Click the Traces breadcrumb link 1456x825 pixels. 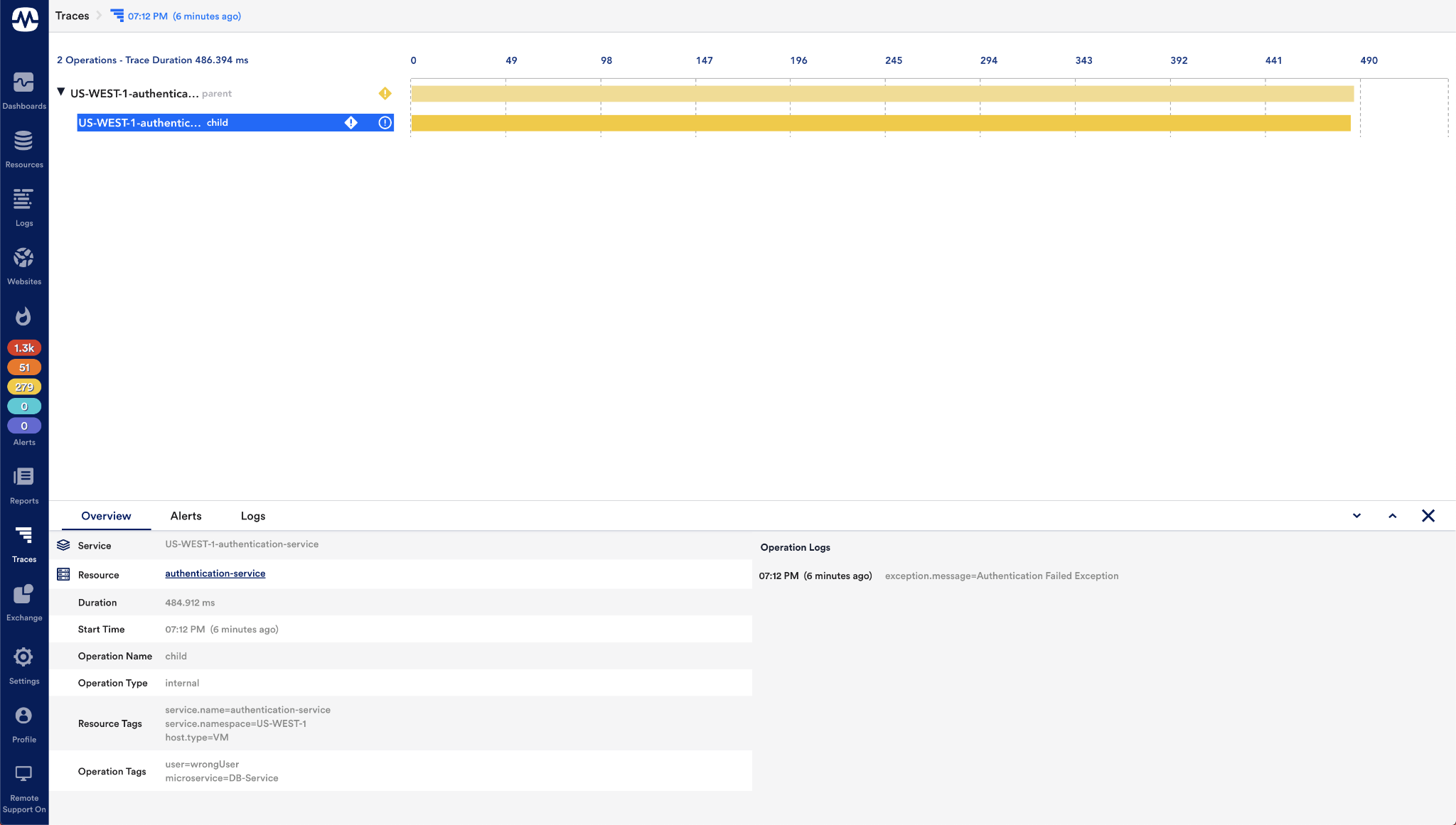point(72,16)
